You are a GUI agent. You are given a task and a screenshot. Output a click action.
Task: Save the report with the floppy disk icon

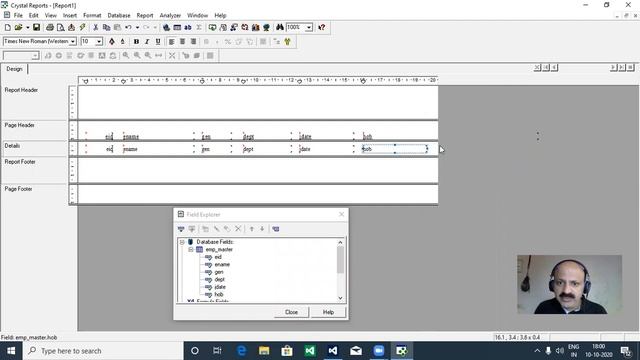(x=36, y=27)
